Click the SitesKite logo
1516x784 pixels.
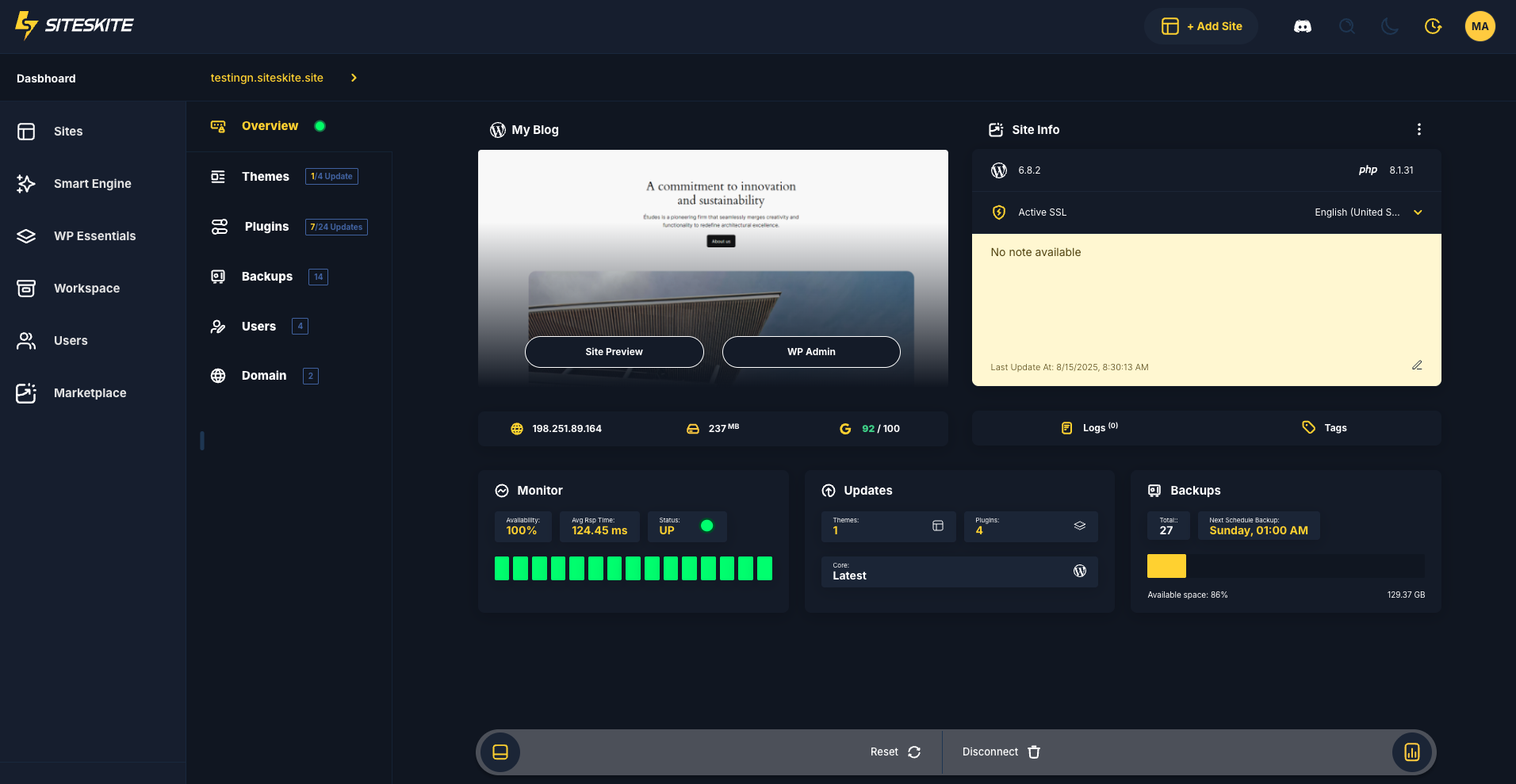(75, 25)
